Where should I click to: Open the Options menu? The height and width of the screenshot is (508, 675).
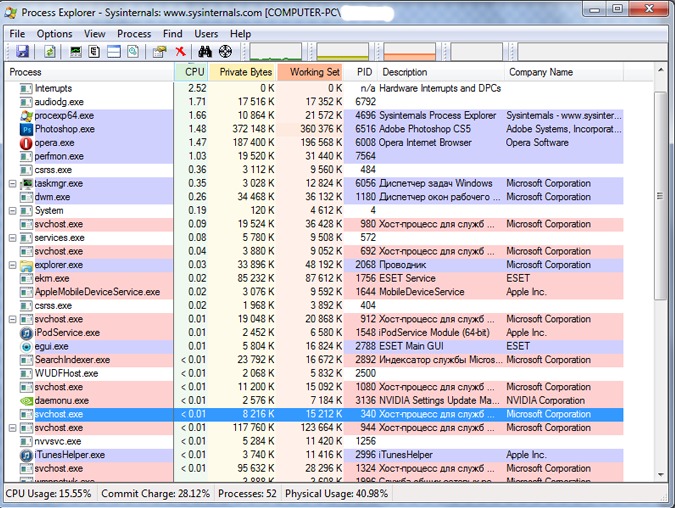(55, 33)
